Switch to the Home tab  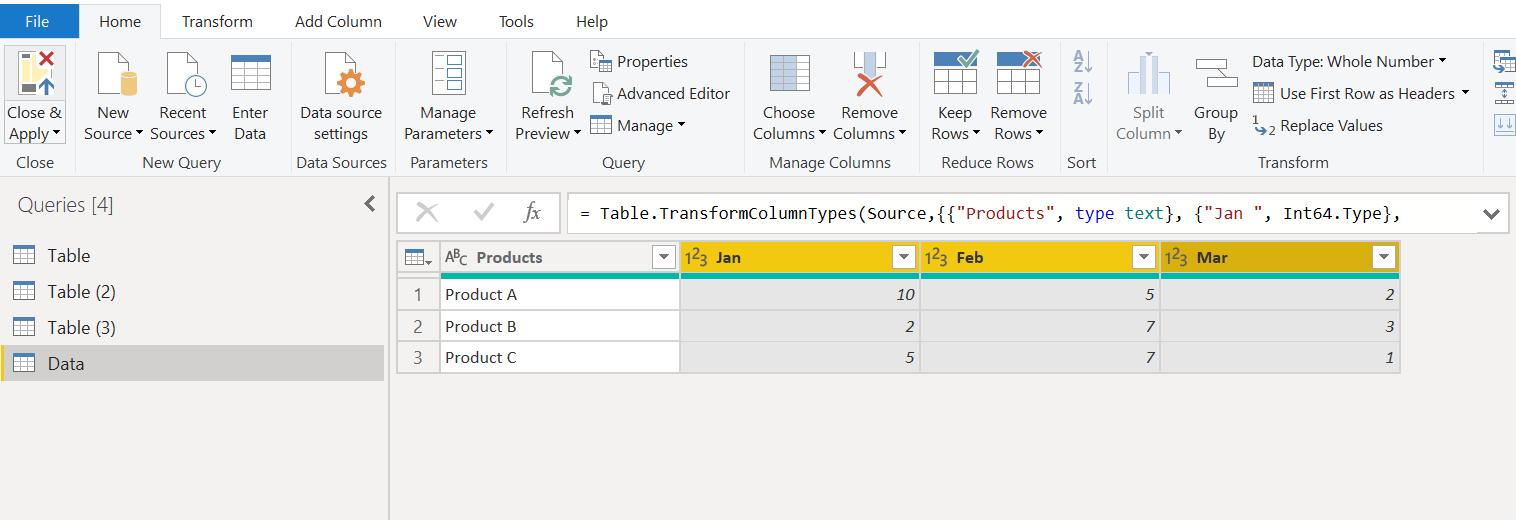click(120, 21)
